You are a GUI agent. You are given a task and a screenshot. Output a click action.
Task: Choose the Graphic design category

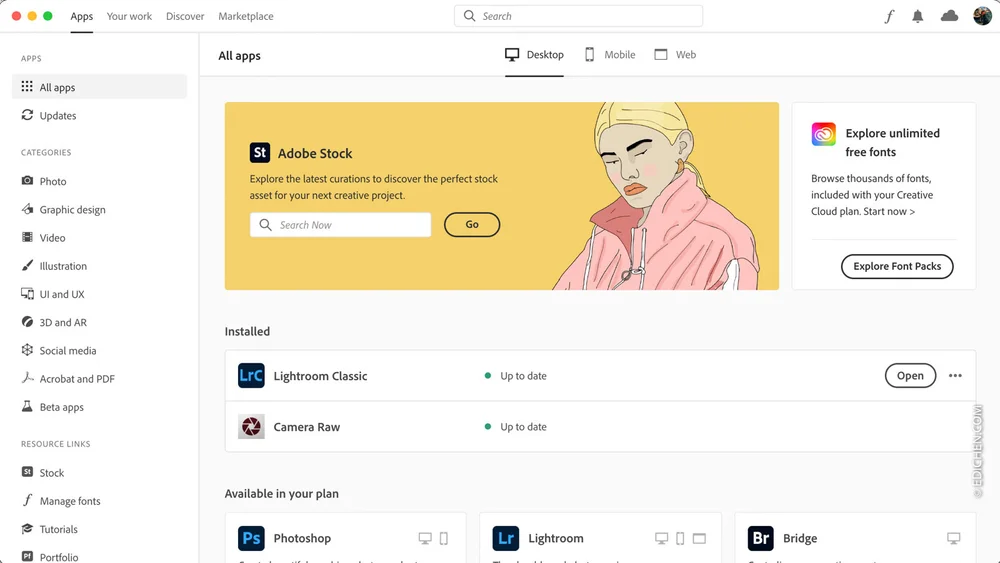point(63,209)
